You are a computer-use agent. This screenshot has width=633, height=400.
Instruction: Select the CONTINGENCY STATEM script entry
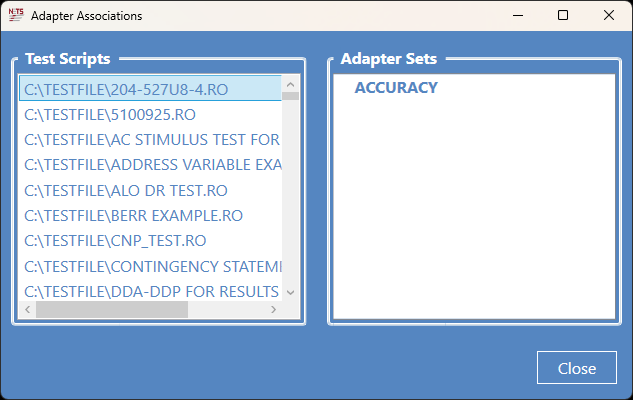150,266
